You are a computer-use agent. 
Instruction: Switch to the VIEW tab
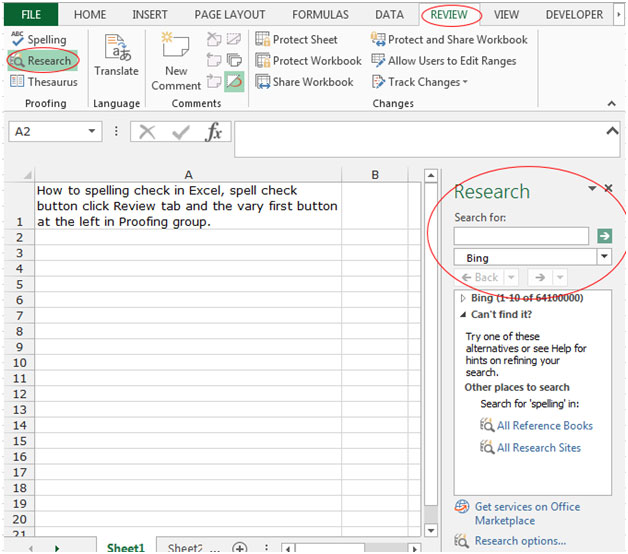[x=506, y=15]
